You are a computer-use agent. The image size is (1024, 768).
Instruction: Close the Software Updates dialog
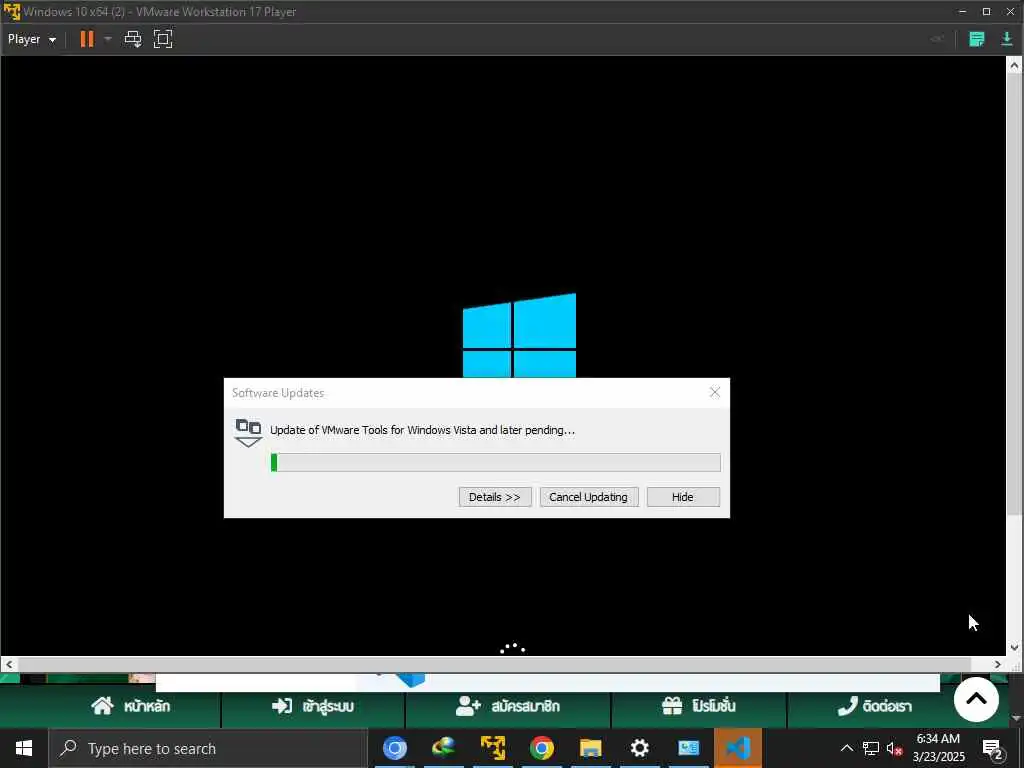[x=714, y=392]
